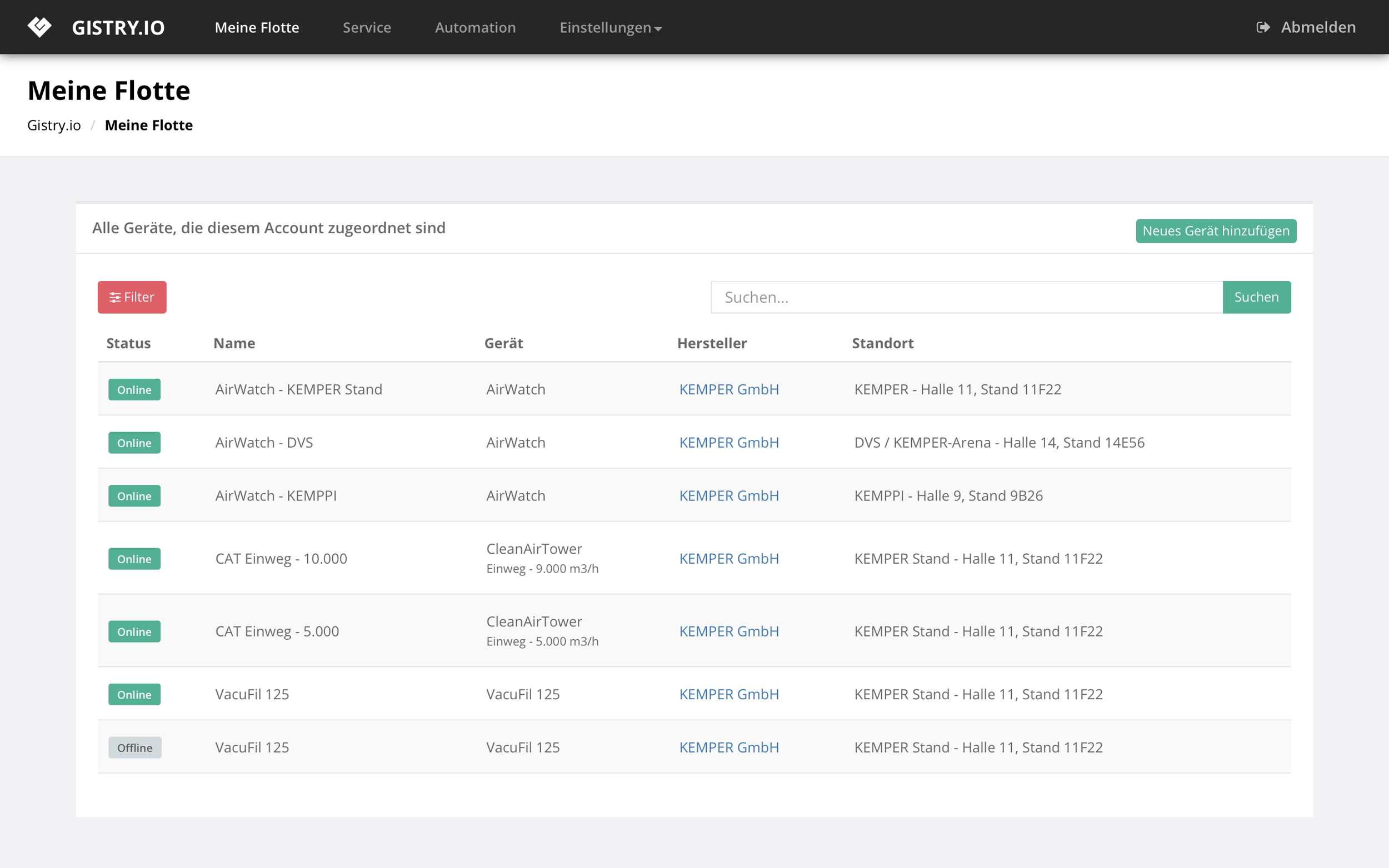Open the CAT Einweg - 5.000 device row
The height and width of the screenshot is (868, 1389).
(x=277, y=631)
